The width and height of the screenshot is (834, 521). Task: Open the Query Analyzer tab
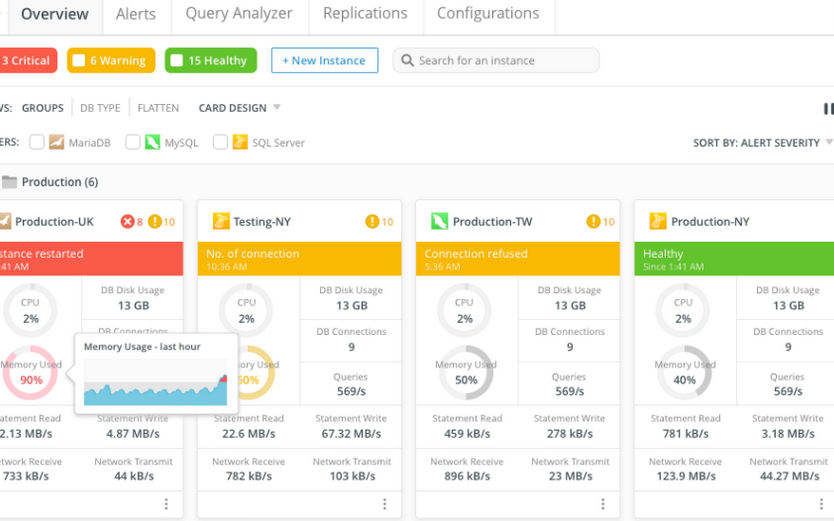[239, 14]
